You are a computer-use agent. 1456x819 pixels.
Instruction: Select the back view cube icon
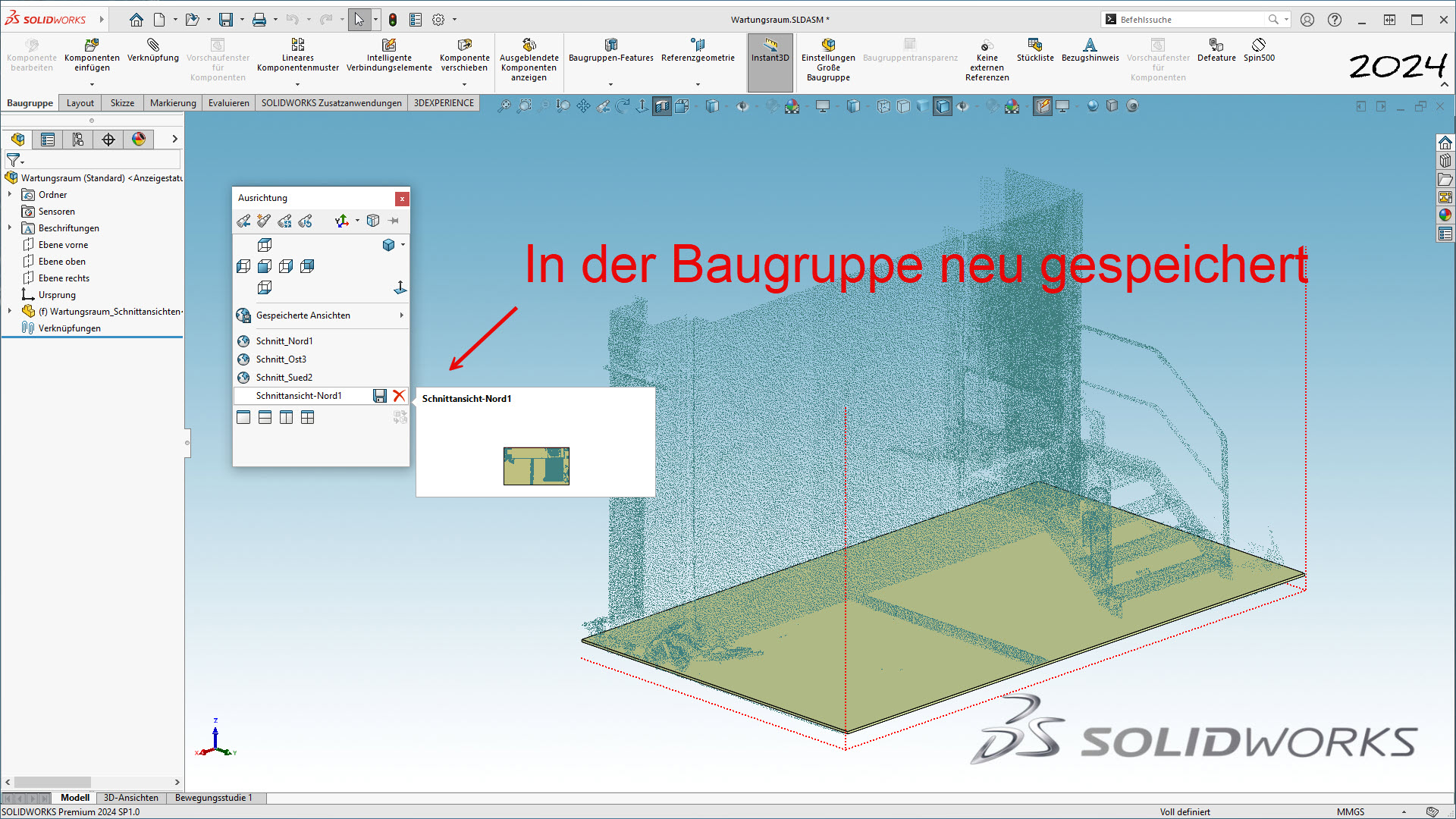click(x=307, y=266)
